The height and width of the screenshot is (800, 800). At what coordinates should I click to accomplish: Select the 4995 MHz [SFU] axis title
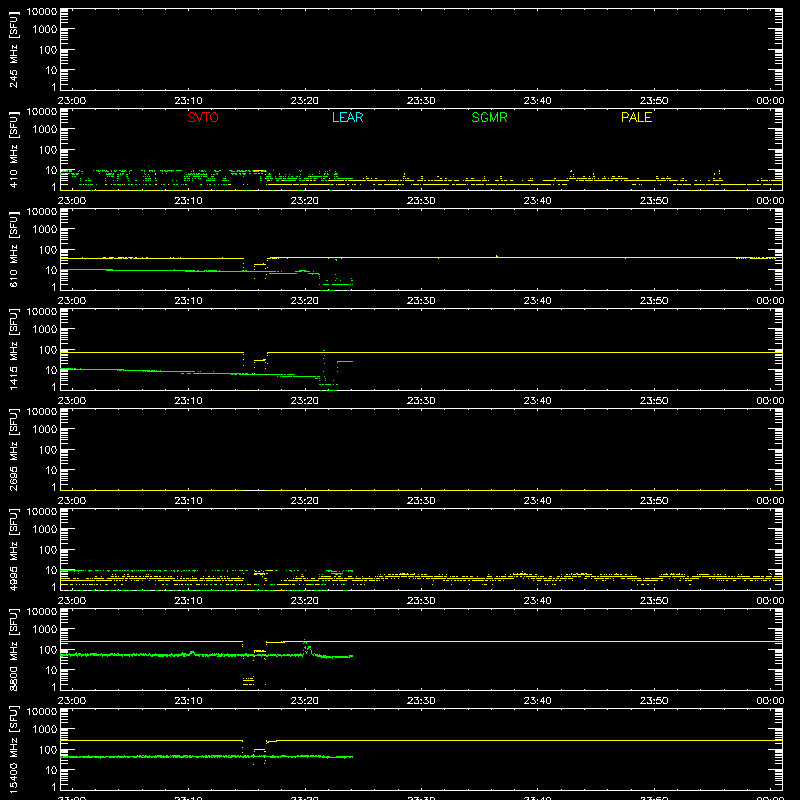click(x=14, y=549)
